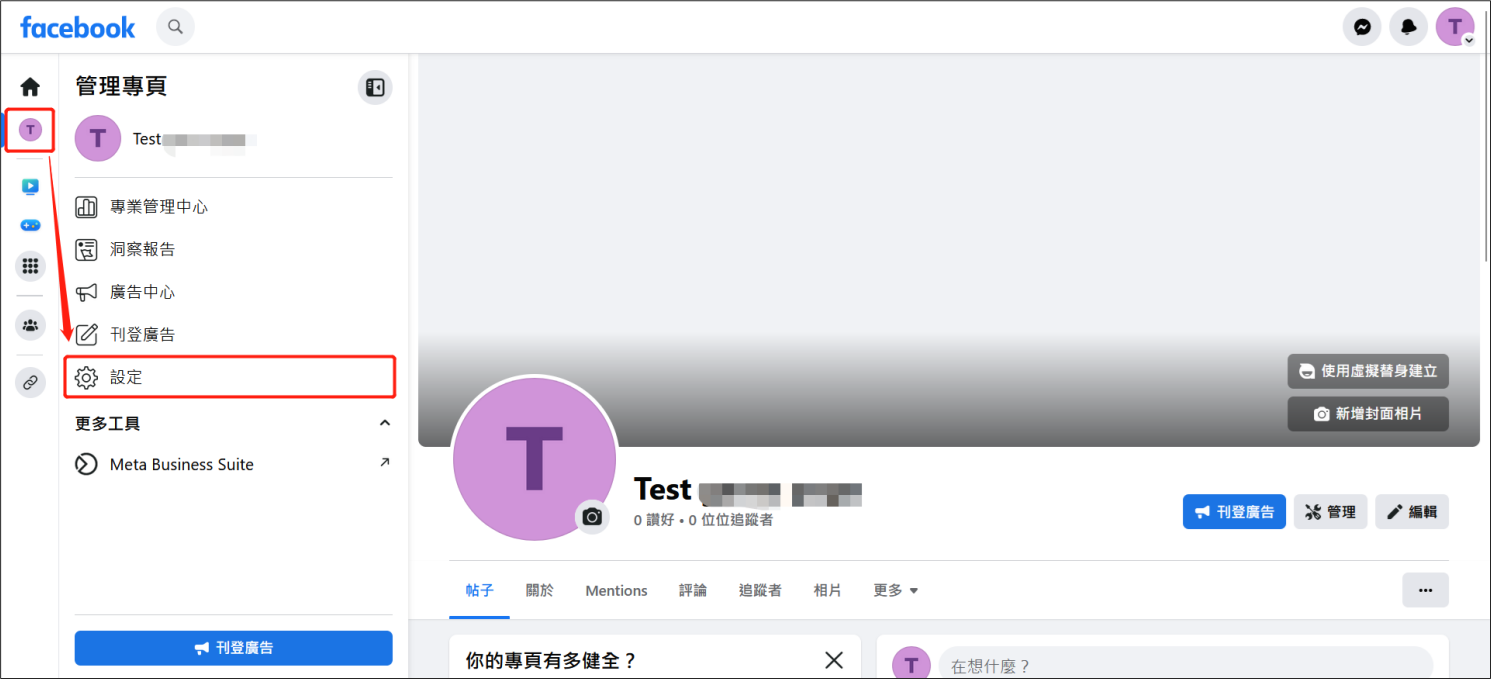Screen dimensions: 1491x679
Task: Collapse the 更多工具 section
Action: pos(384,422)
